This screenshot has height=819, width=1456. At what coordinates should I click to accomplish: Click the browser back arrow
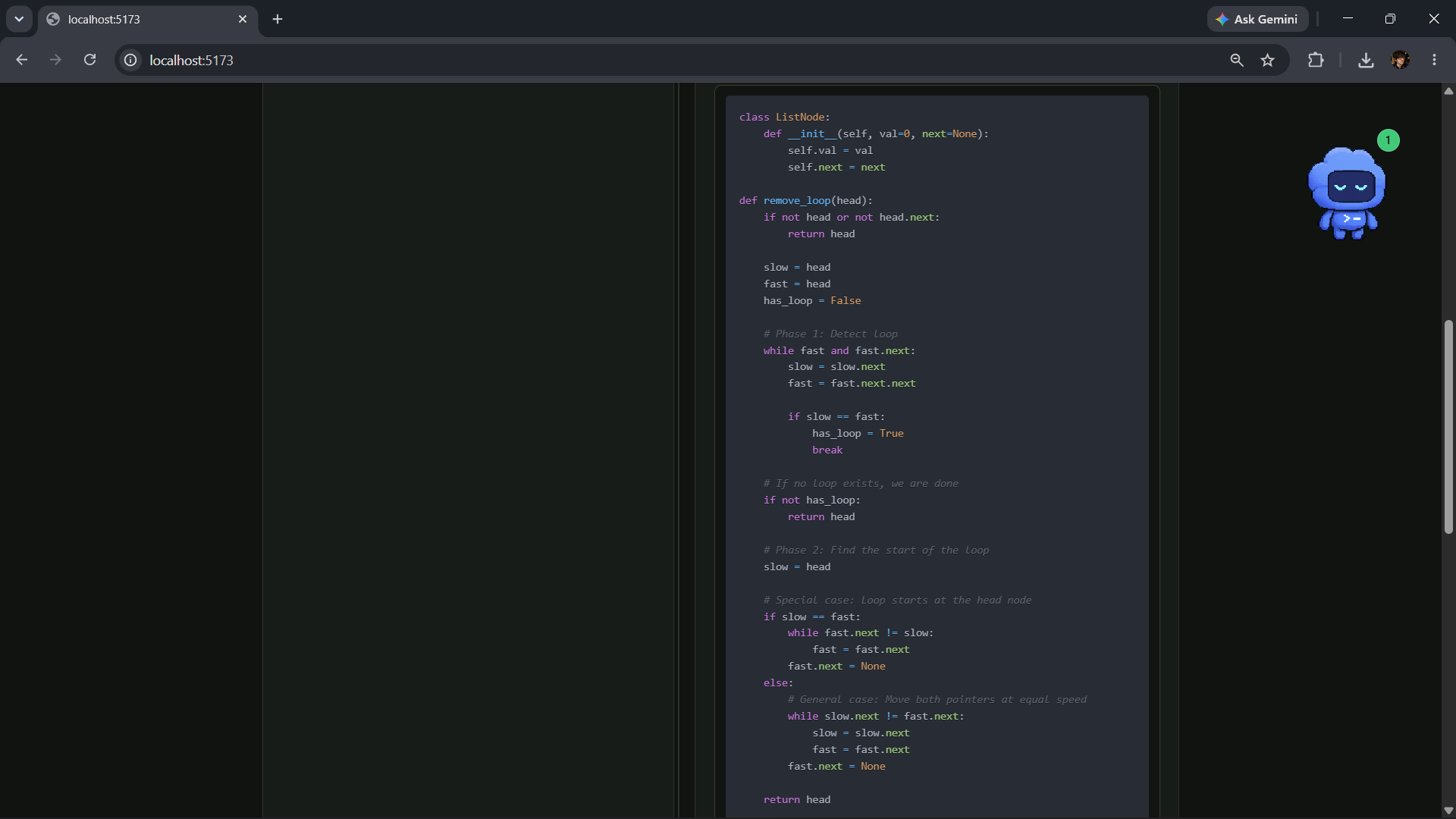point(21,60)
